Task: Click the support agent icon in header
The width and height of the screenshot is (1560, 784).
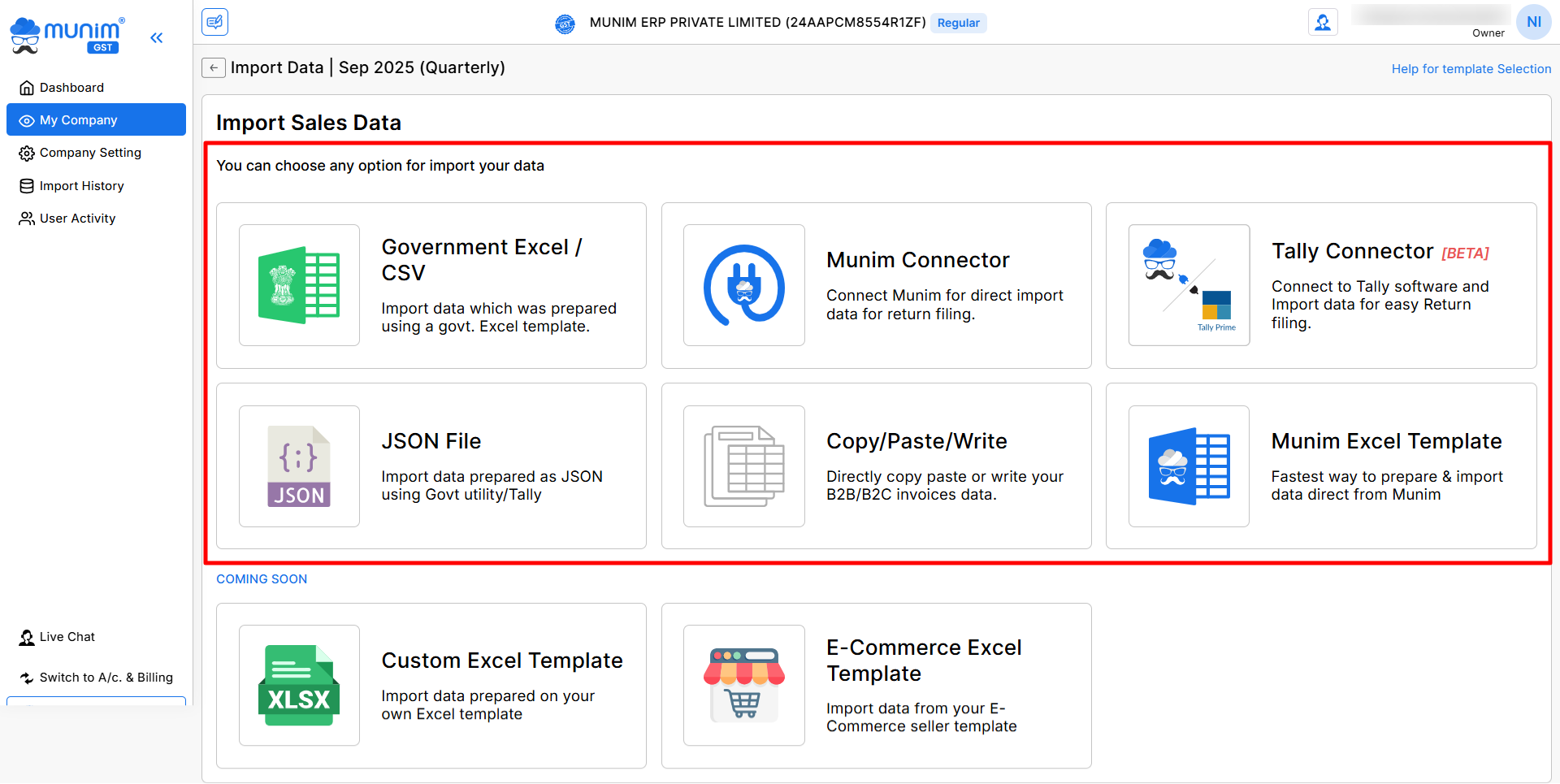Action: (1323, 22)
